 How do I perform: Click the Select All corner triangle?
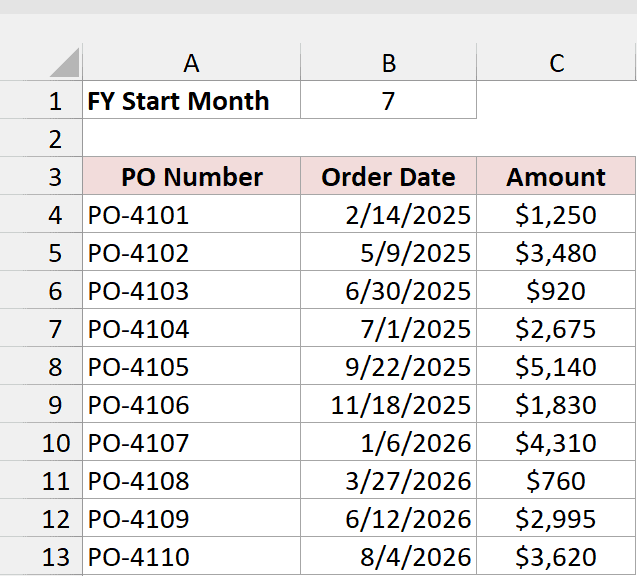(x=65, y=63)
